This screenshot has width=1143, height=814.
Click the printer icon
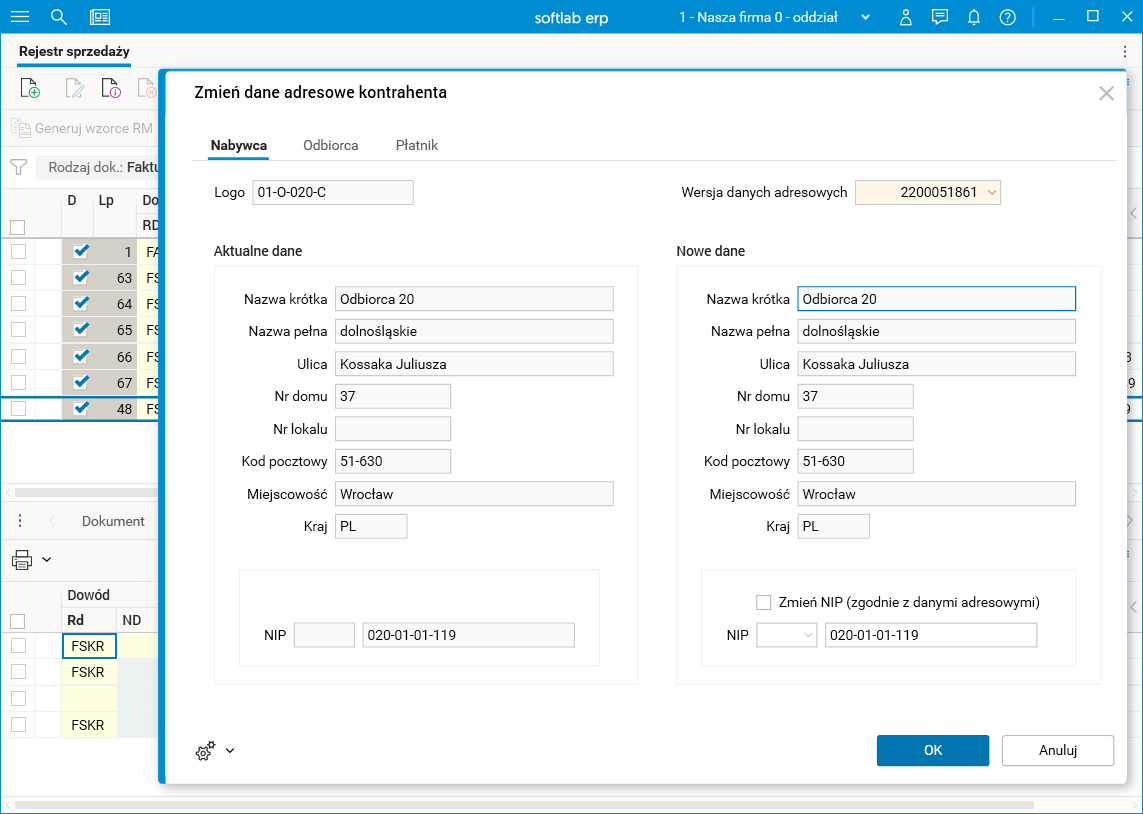pyautogui.click(x=22, y=560)
